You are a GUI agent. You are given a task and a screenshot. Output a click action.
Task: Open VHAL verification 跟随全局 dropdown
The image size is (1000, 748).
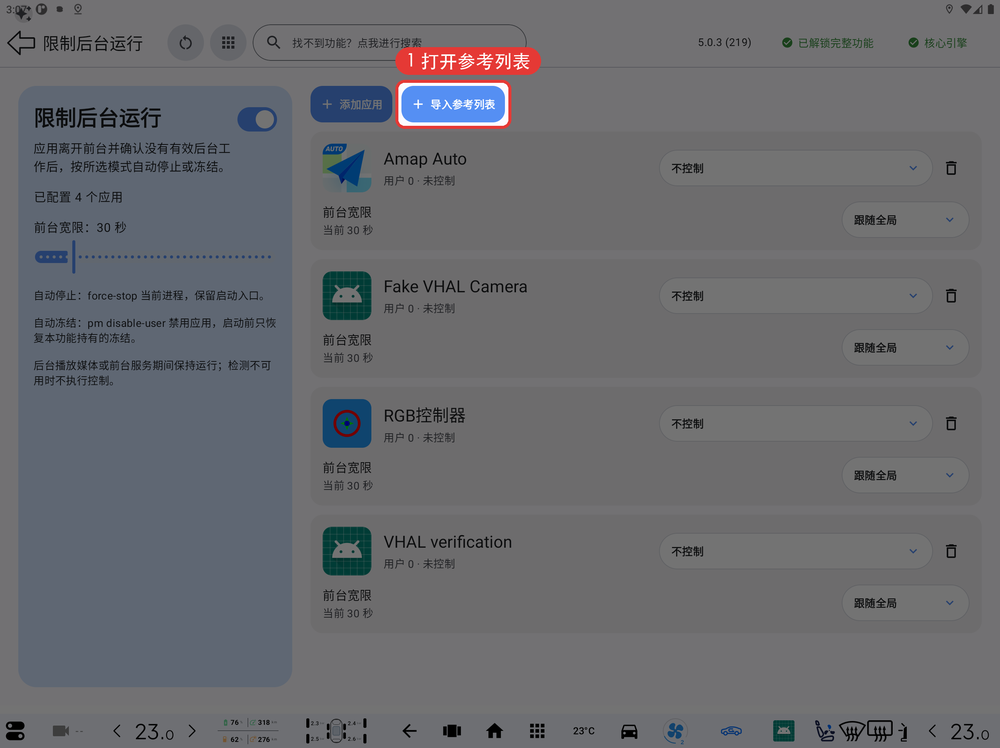click(905, 603)
